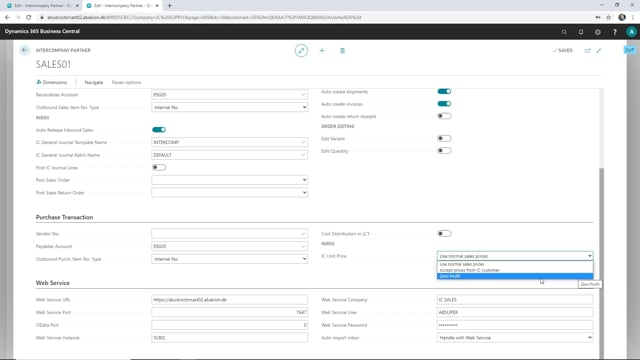Open the help question mark icon
This screenshot has height=360, width=640.
[615, 32]
